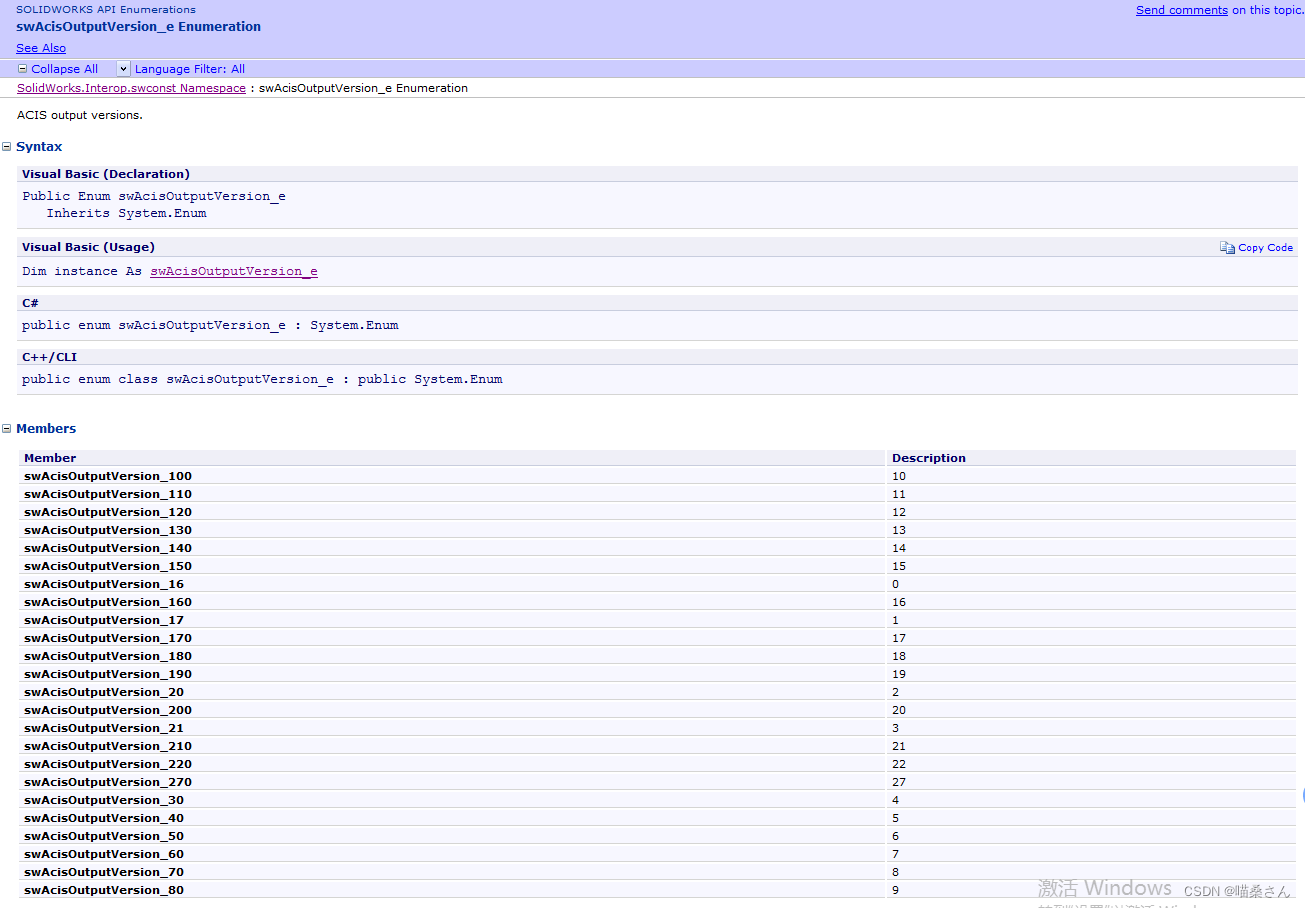
Task: Open SolidWorks.Interop.swconst Namespace link
Action: 131,88
